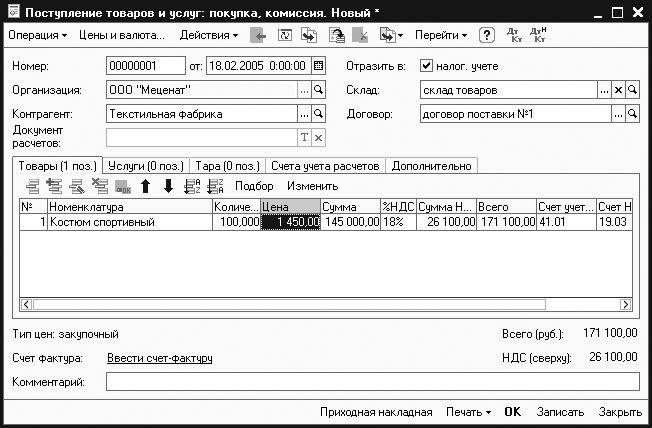Open the Перейти dropdown menu
Viewport: 652px width, 428px height.
pos(441,35)
